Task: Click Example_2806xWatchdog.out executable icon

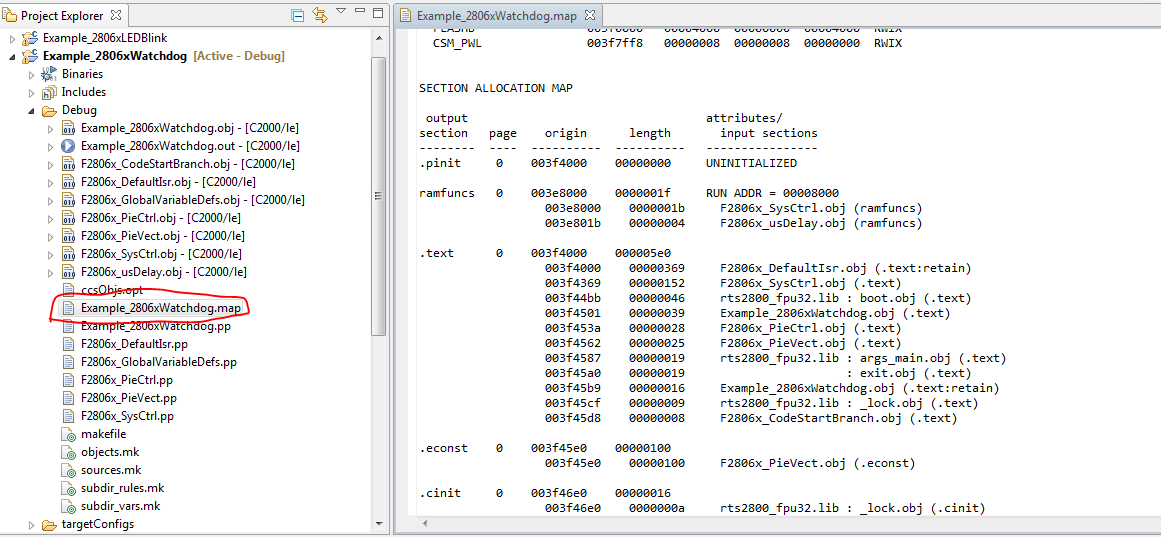Action: [68, 147]
